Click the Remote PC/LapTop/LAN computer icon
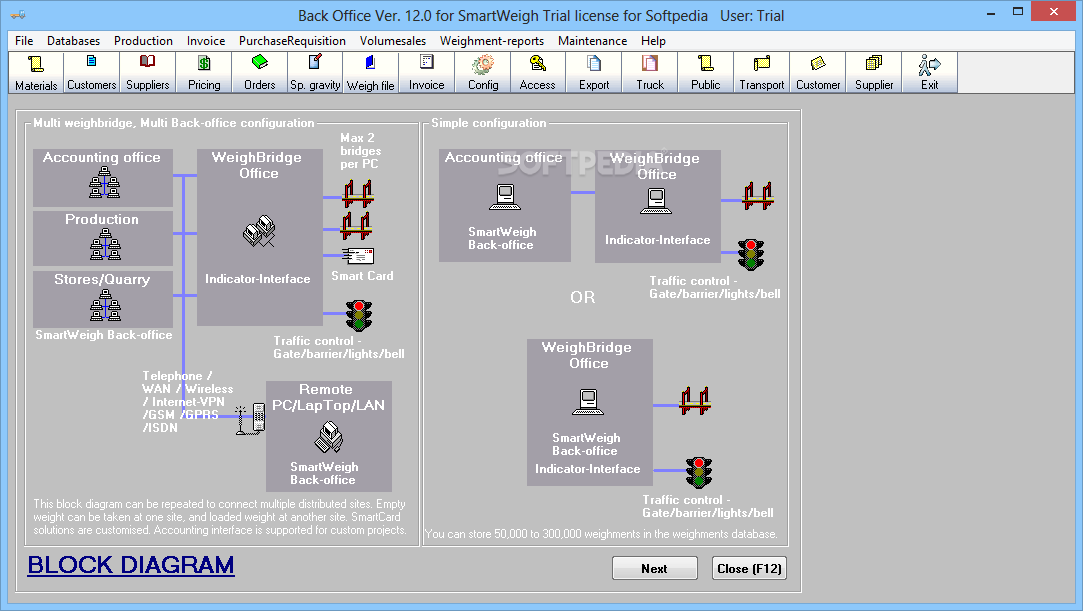 click(x=329, y=437)
